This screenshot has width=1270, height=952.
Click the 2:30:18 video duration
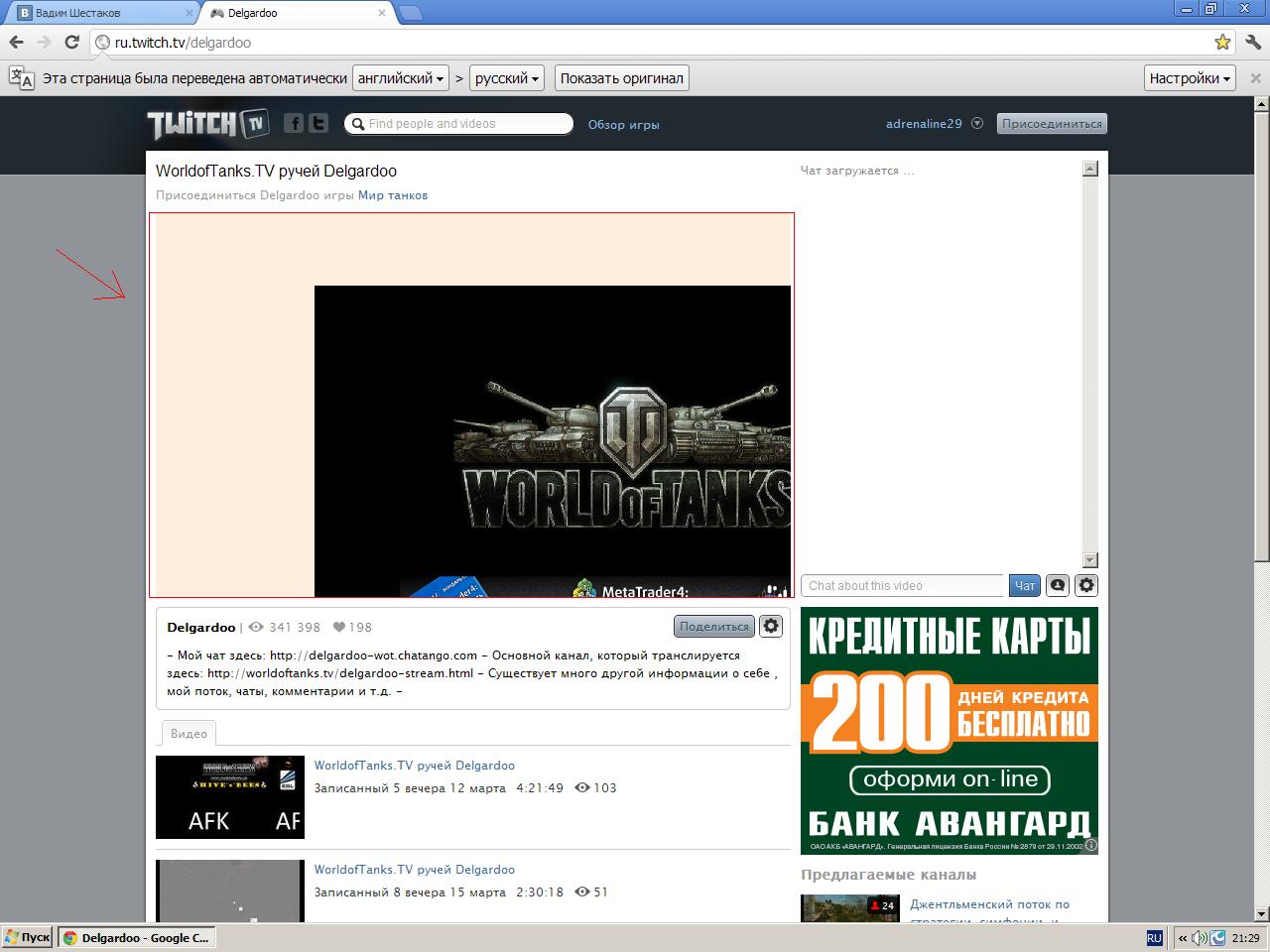click(x=540, y=892)
